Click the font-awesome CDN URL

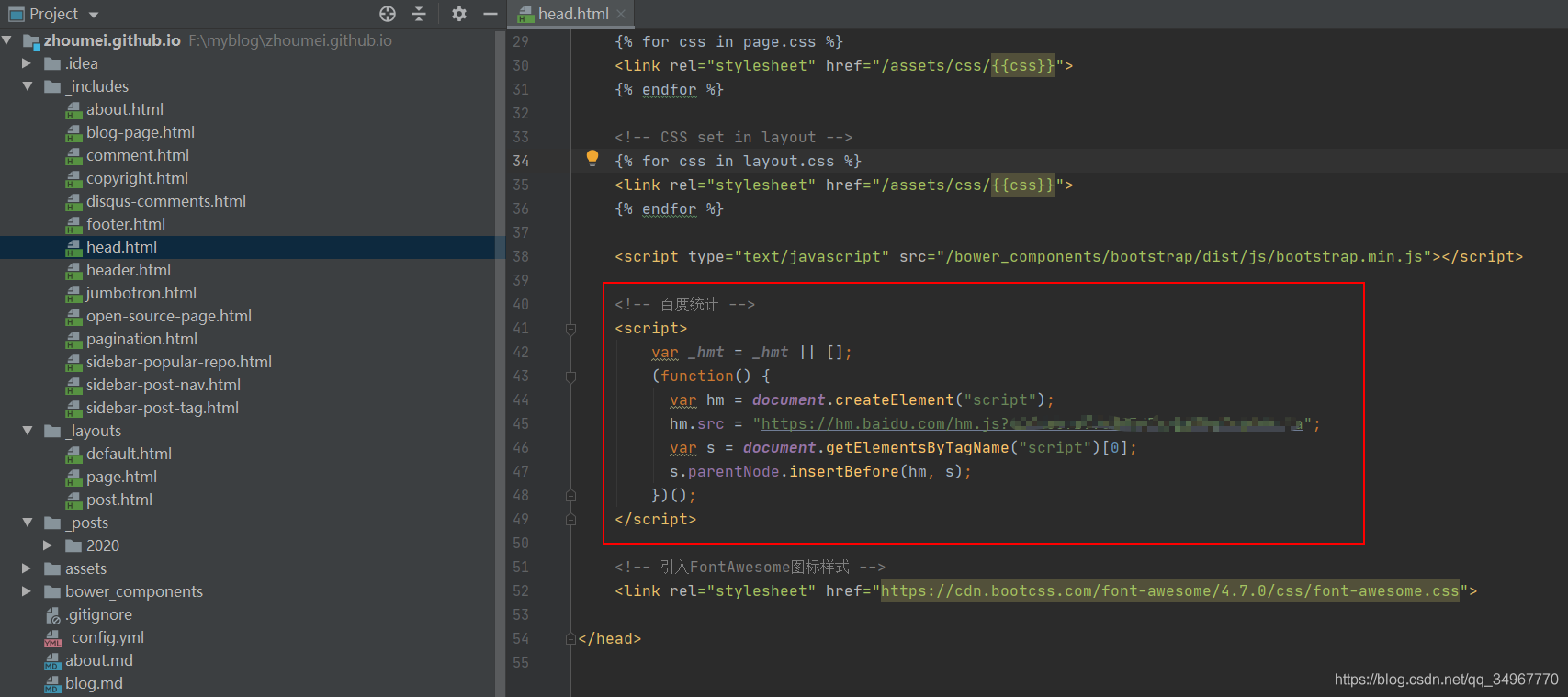(1169, 591)
